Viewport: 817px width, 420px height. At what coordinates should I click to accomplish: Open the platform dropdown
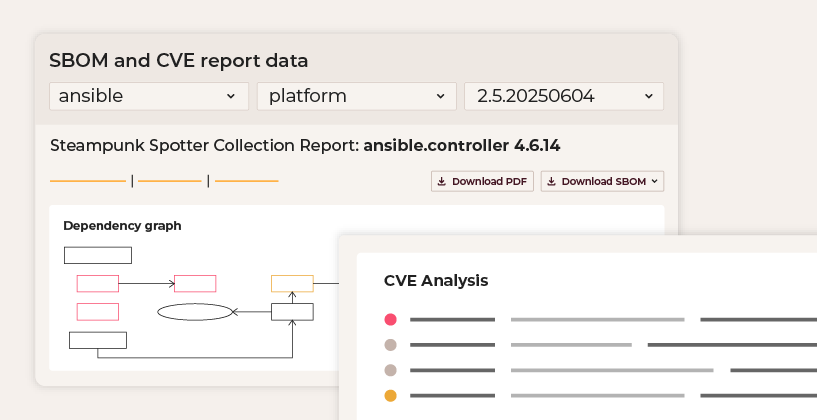point(356,96)
